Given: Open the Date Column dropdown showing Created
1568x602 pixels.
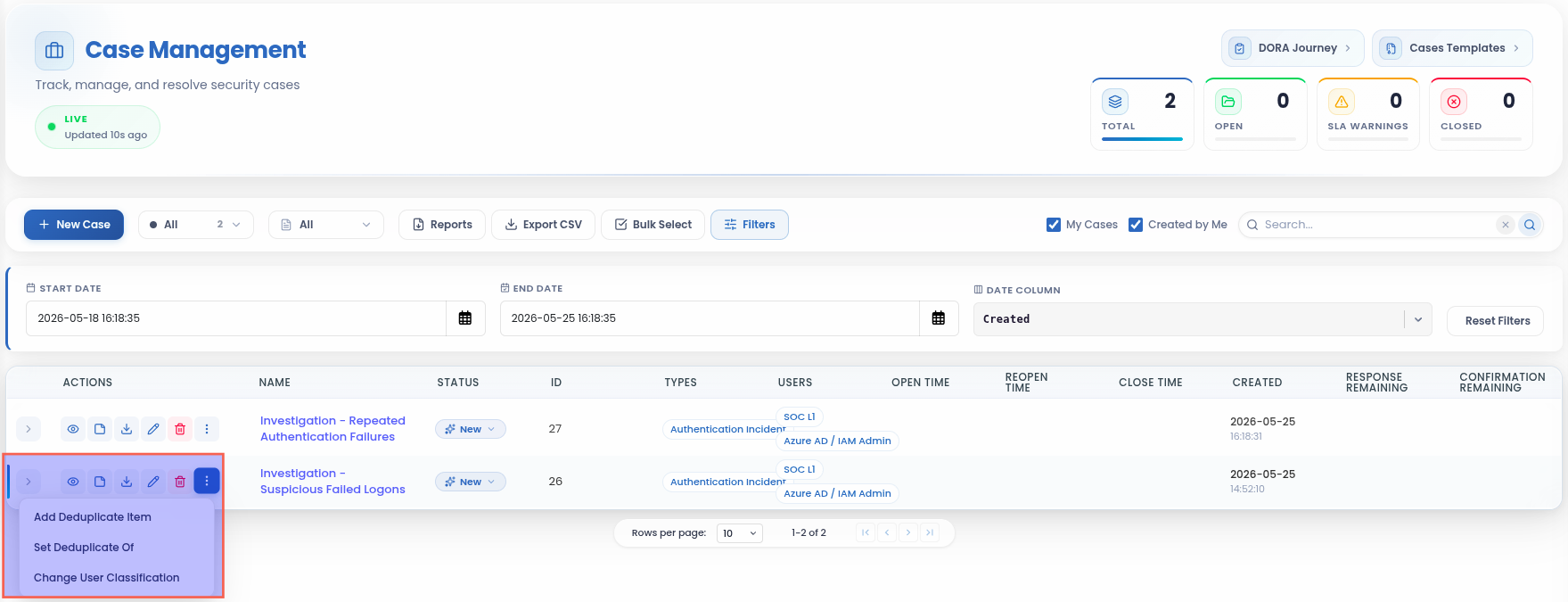Looking at the screenshot, I should [1203, 319].
